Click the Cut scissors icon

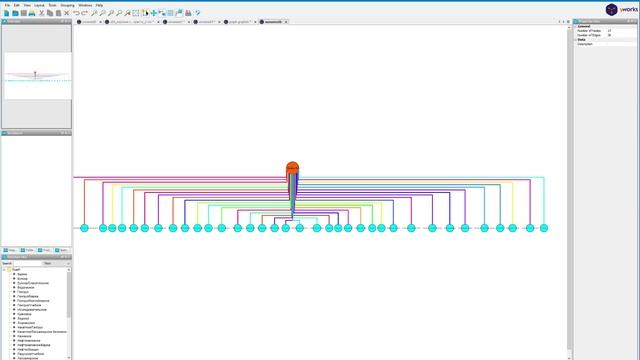[41, 13]
